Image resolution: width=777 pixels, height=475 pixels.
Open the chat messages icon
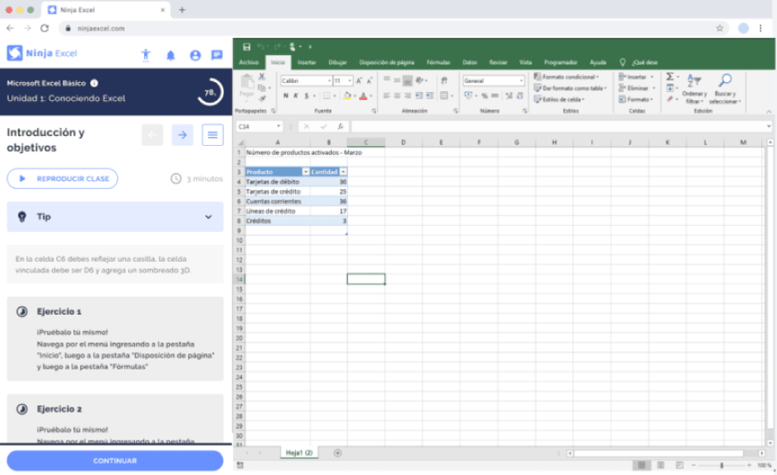point(217,55)
